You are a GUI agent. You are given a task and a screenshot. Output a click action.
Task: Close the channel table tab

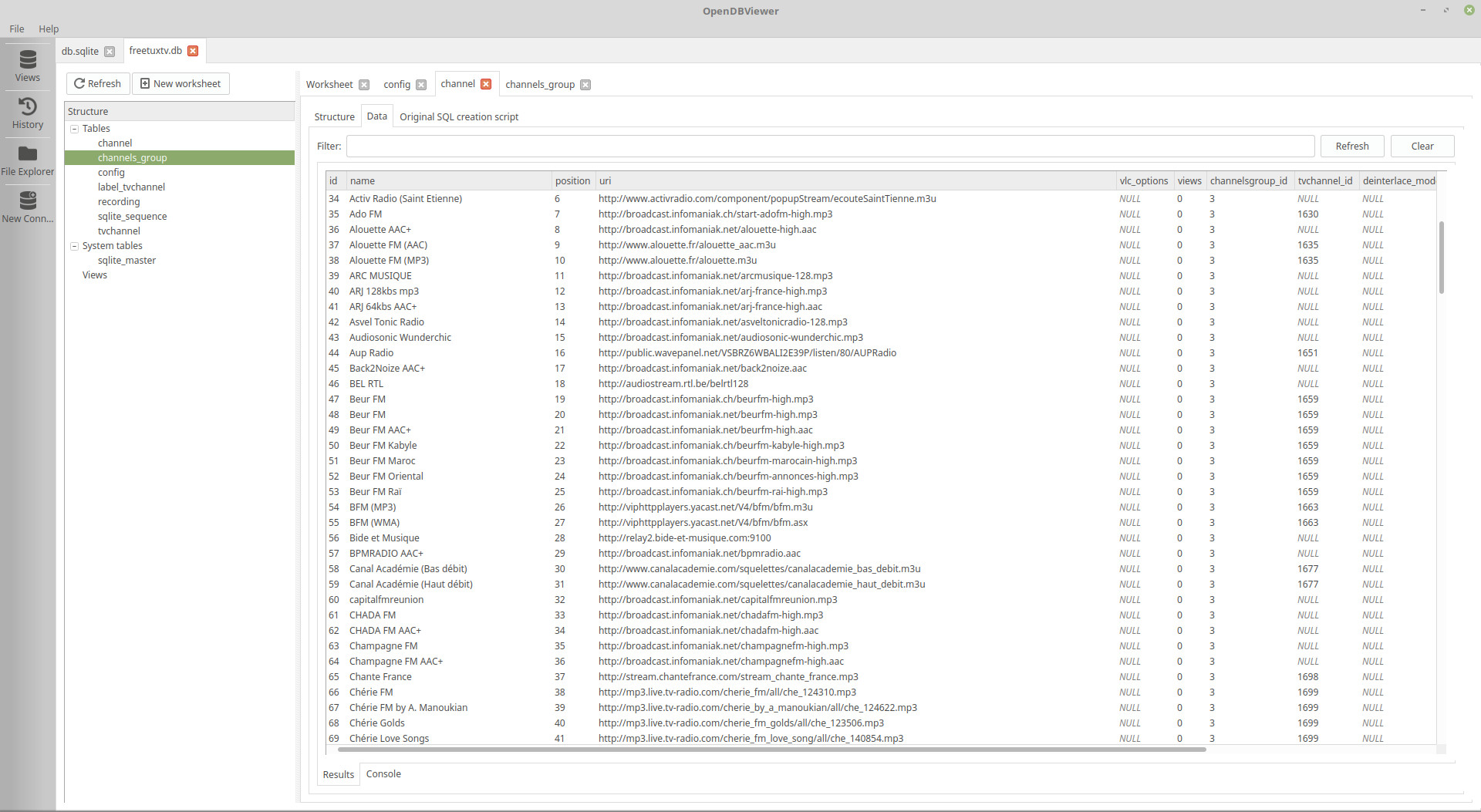point(486,84)
